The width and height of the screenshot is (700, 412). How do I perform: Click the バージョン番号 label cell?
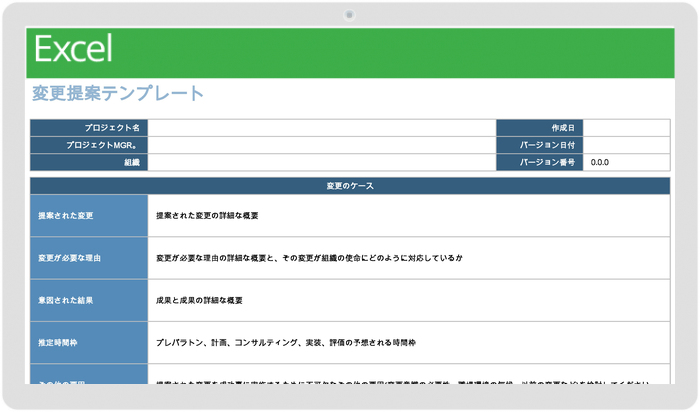coord(540,162)
